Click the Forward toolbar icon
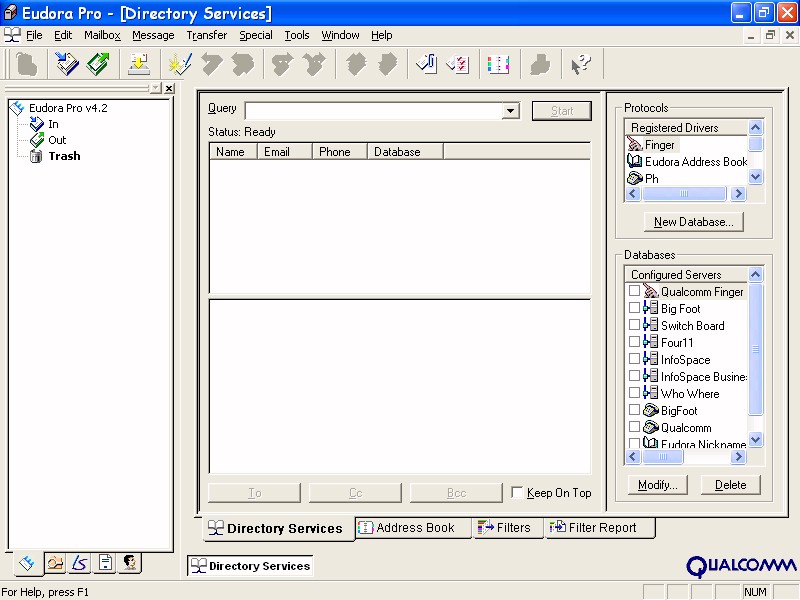The width and height of the screenshot is (800, 600). click(x=283, y=64)
